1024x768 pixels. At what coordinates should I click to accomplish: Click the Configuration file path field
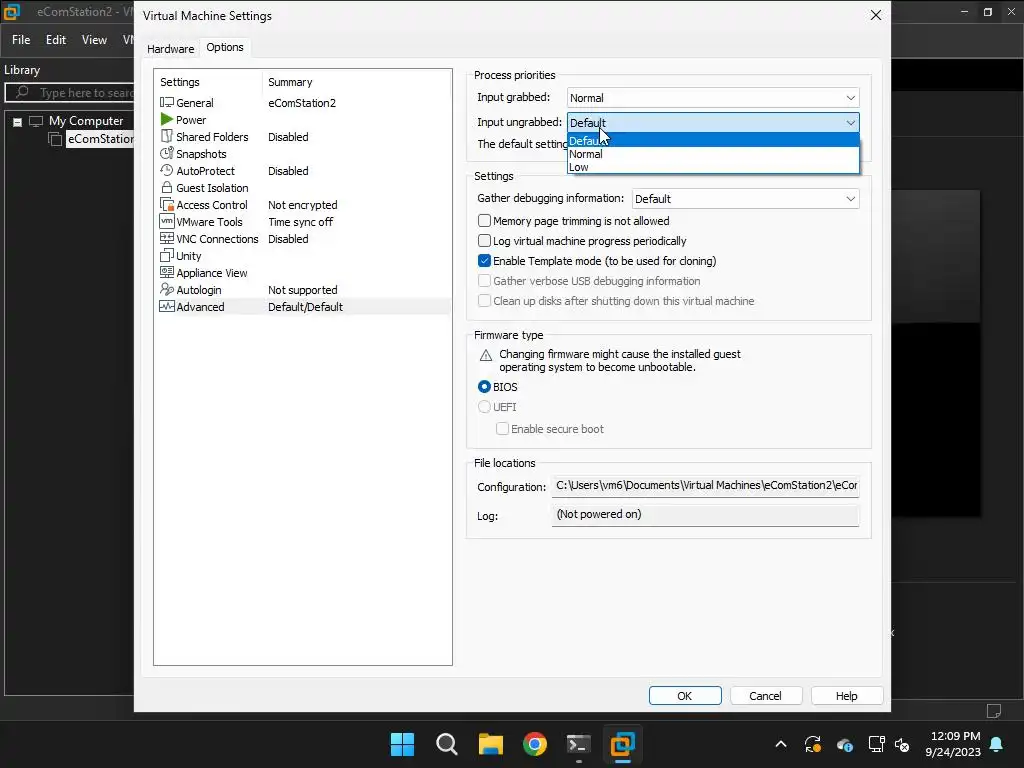[705, 486]
